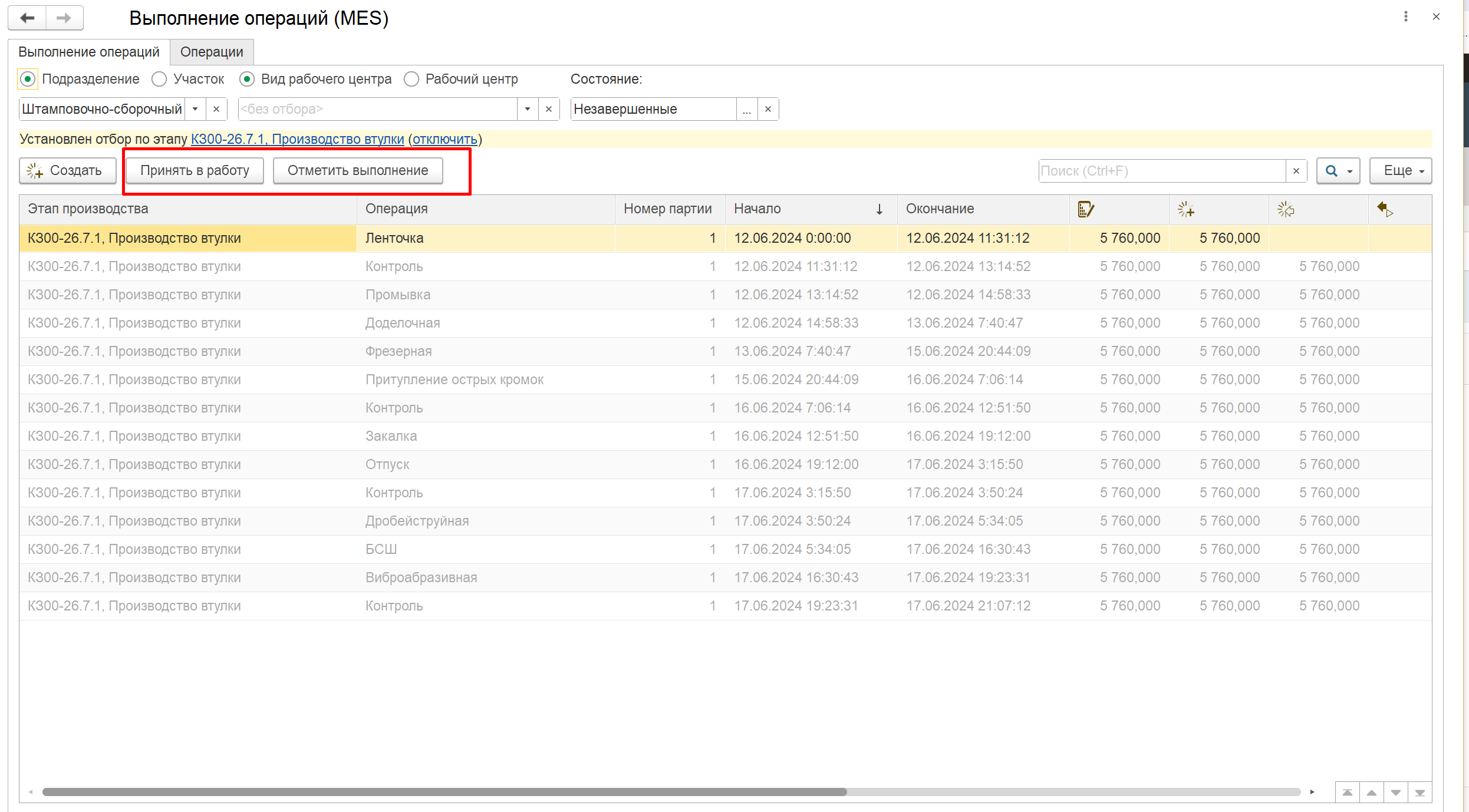Select the Рабочий центр radio button
The image size is (1469, 812).
pos(411,79)
